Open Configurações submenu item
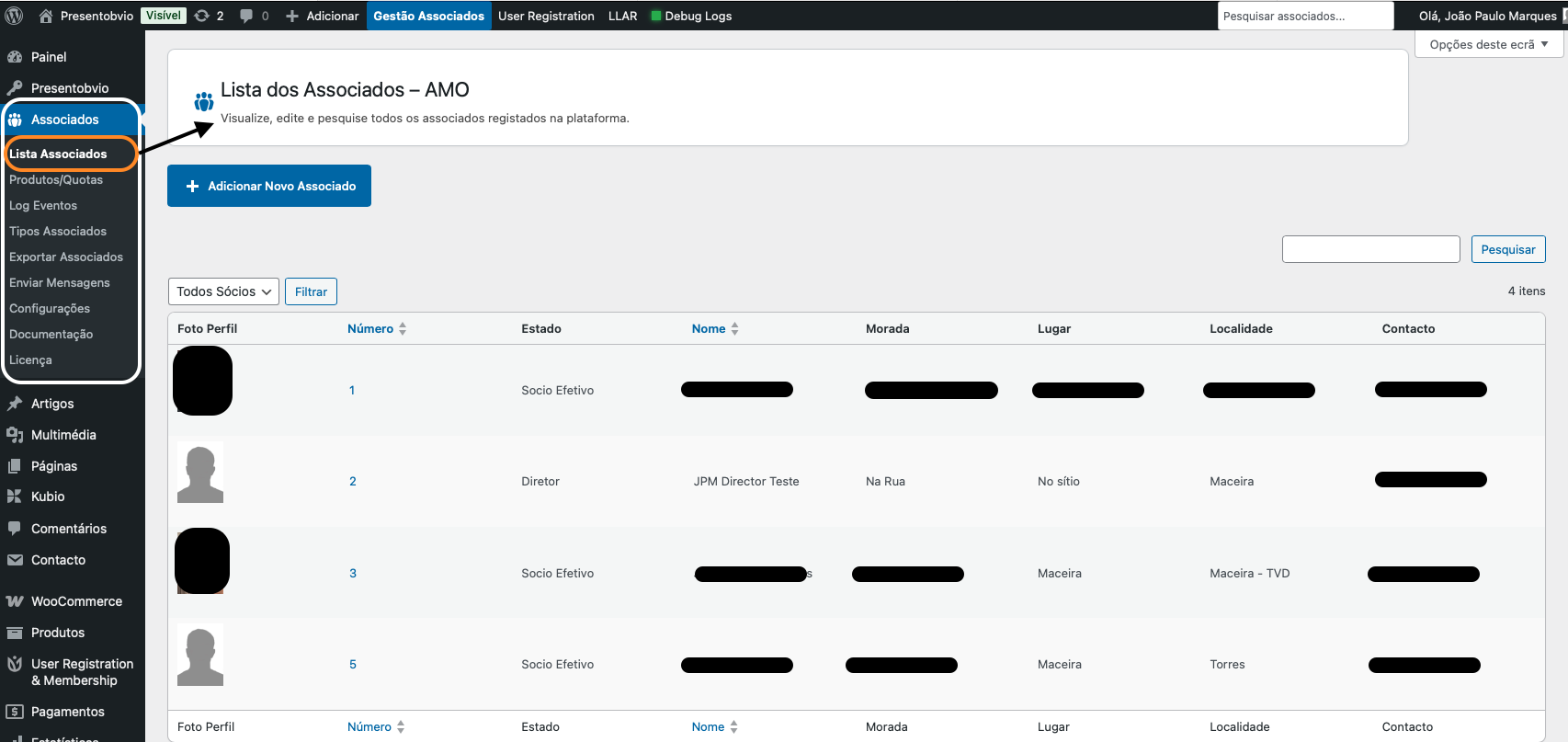 [50, 308]
